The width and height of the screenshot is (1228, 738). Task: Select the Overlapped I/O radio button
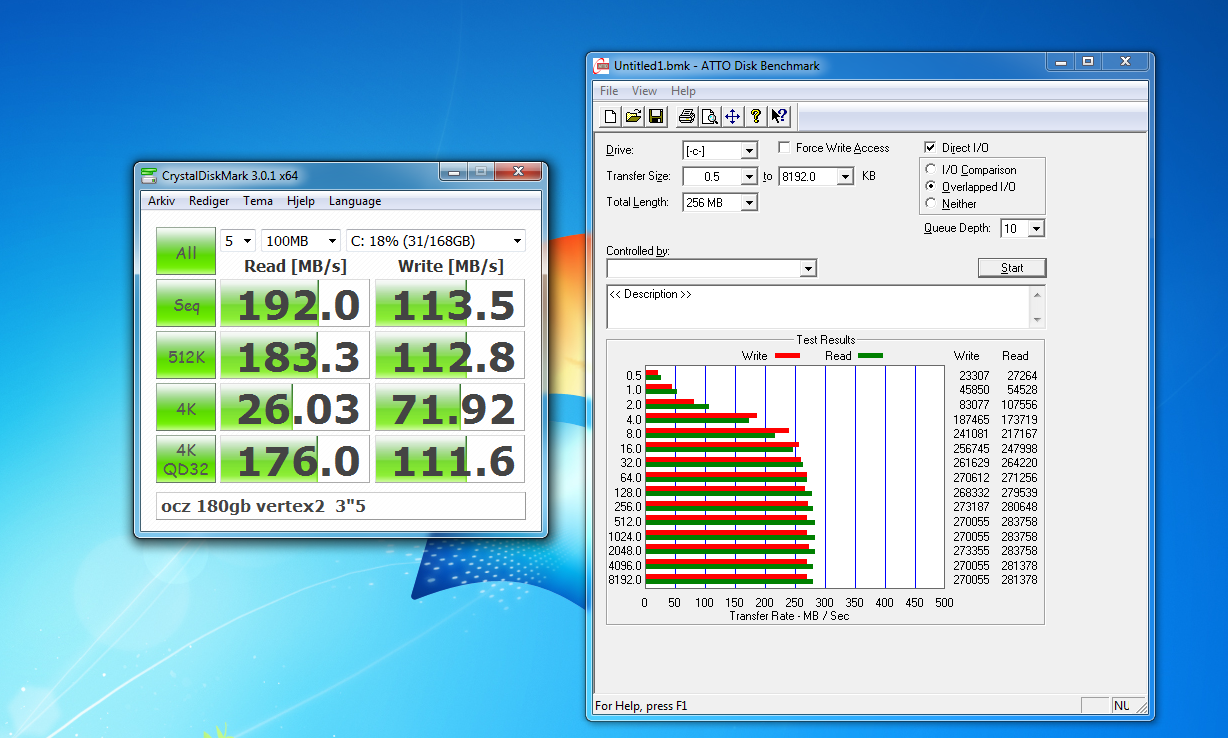932,186
